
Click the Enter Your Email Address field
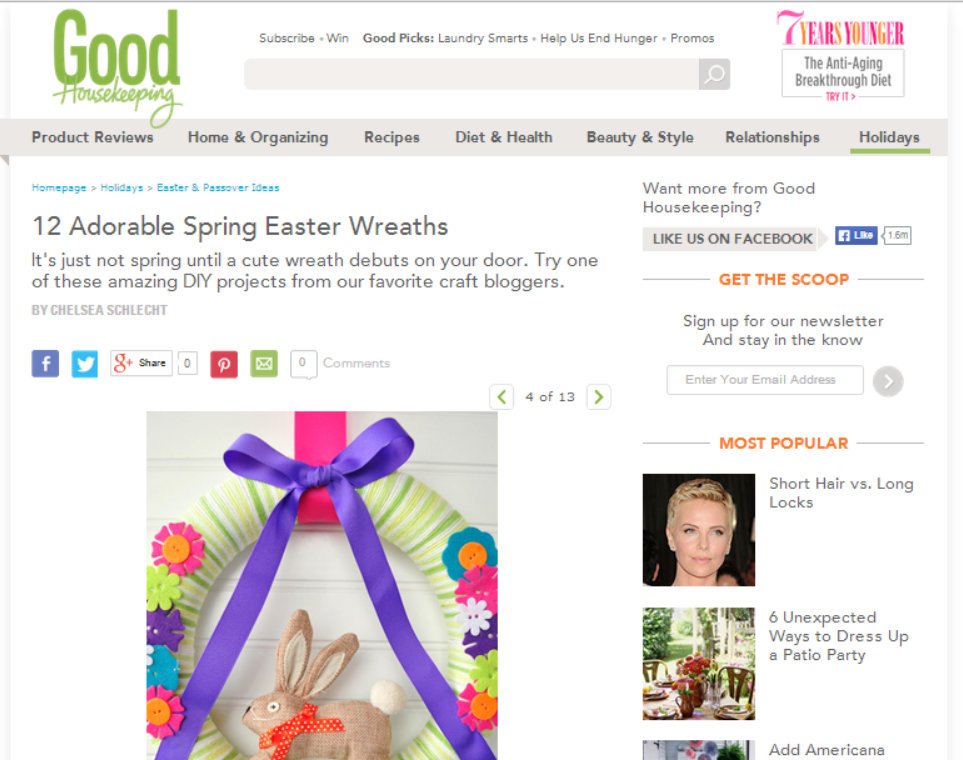[765, 380]
